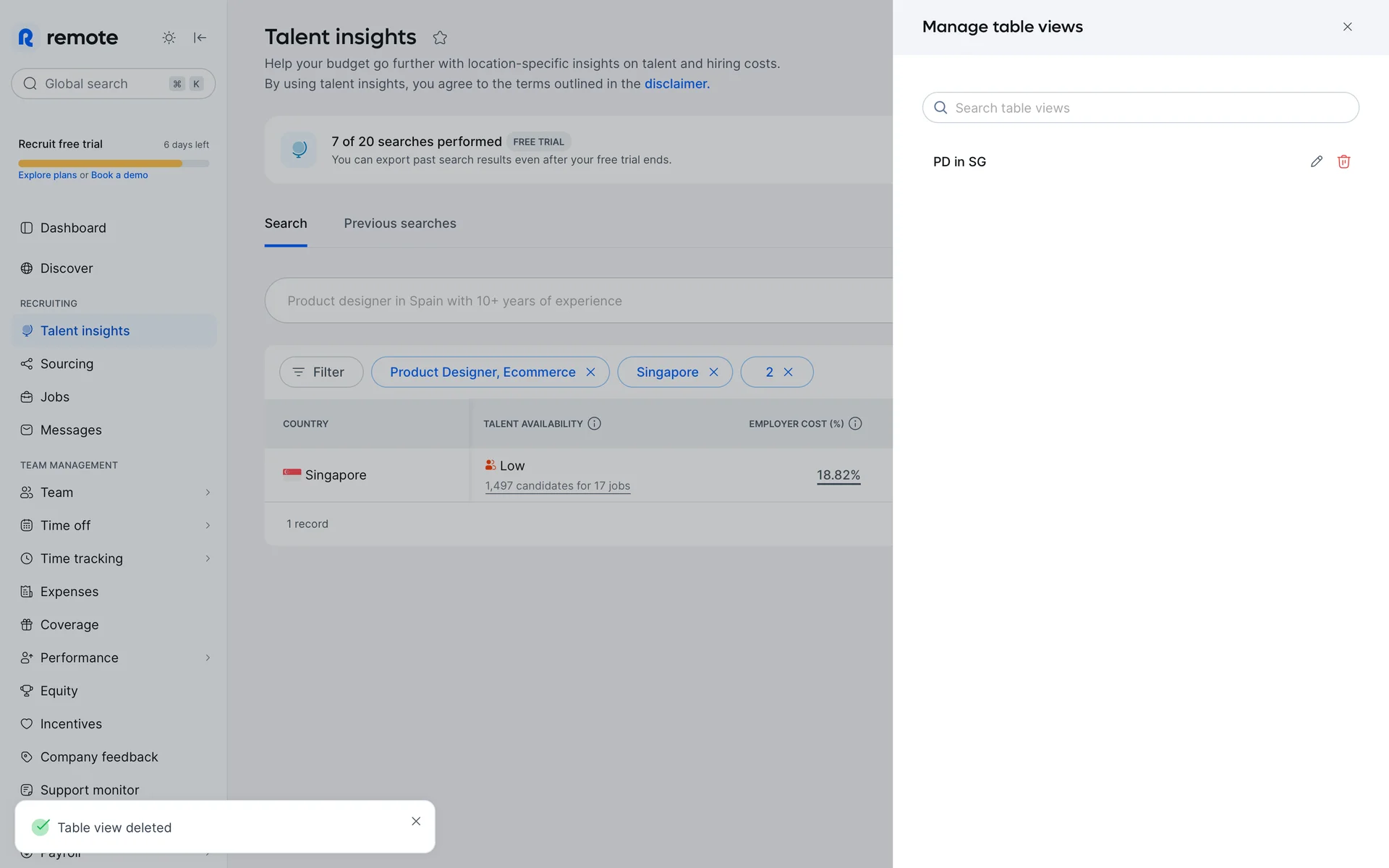Close the Manage table views panel
Viewport: 1389px width, 868px height.
[x=1347, y=27]
